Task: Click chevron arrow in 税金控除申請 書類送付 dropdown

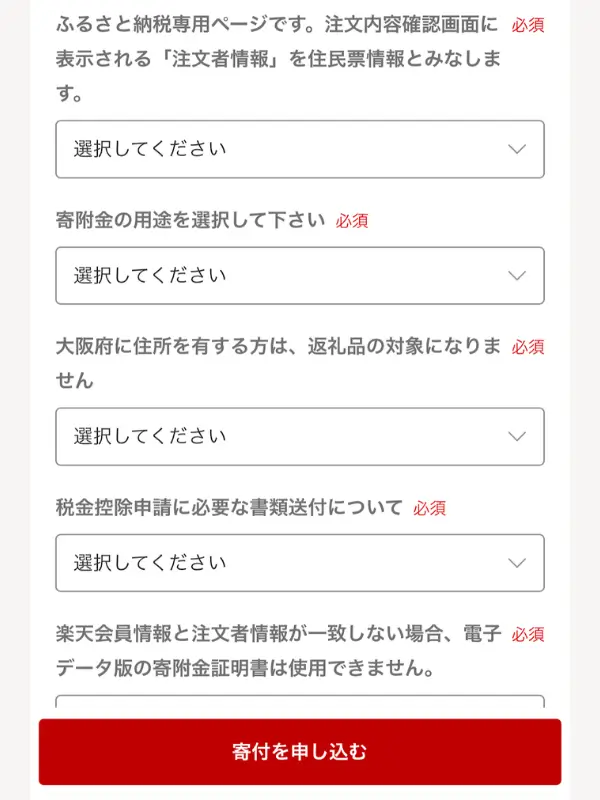Action: pos(517,563)
